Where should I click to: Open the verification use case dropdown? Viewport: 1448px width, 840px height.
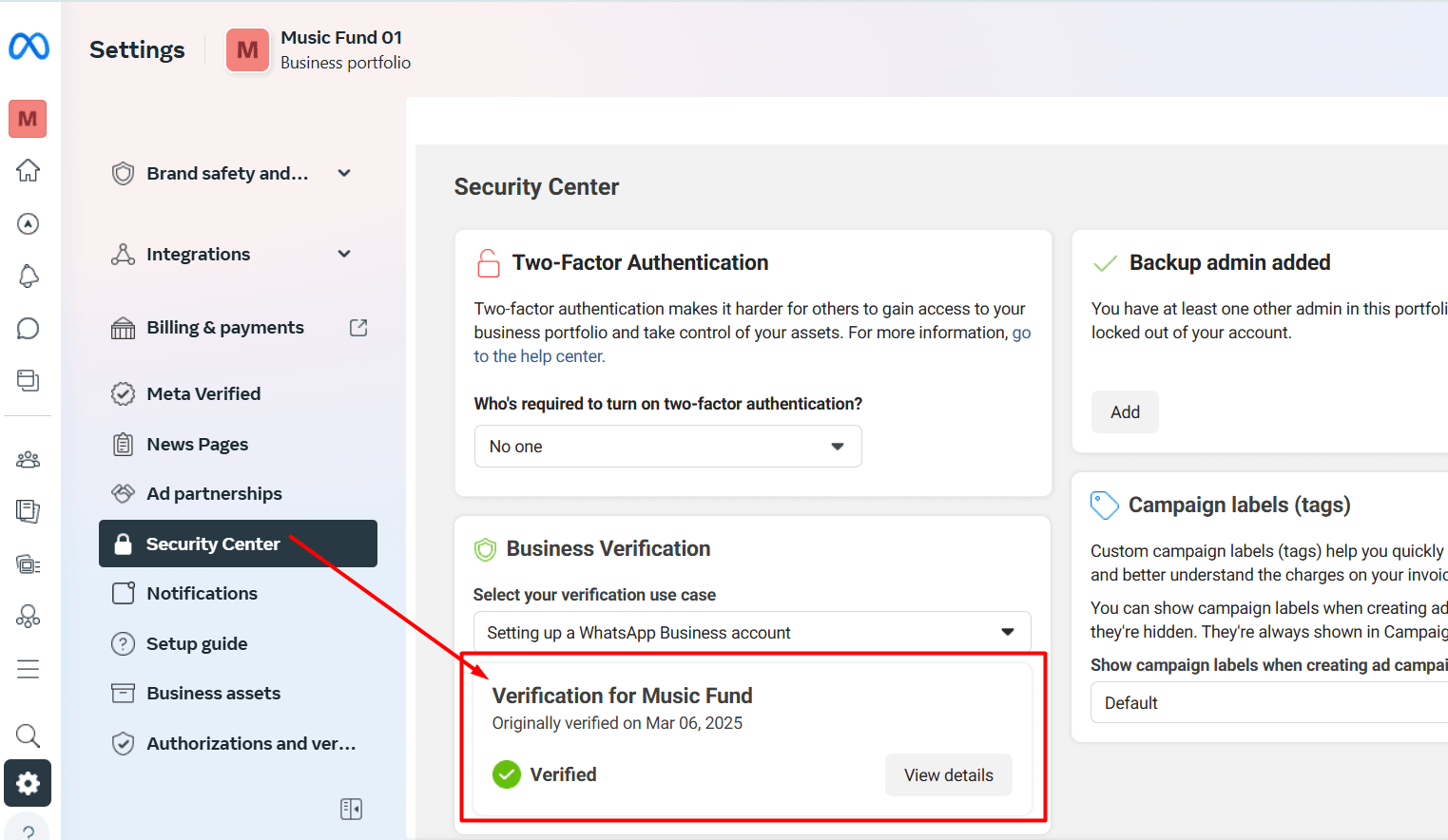point(752,633)
